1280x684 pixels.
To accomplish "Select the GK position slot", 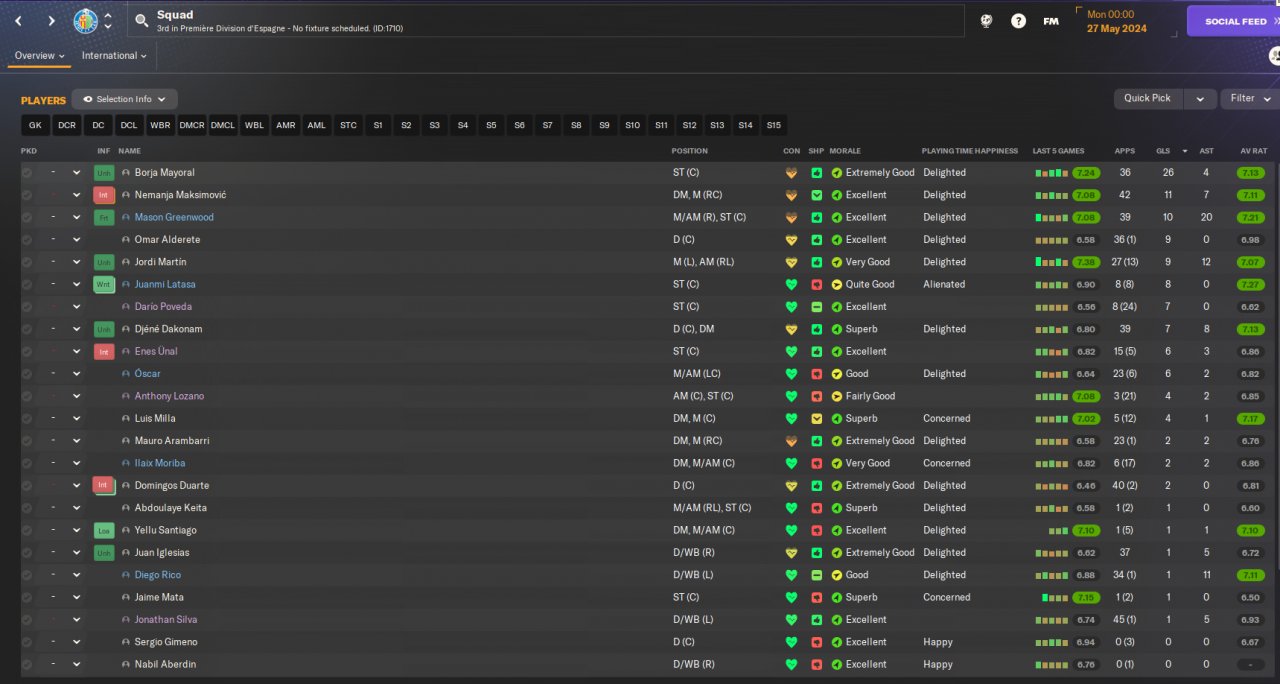I will tap(35, 125).
